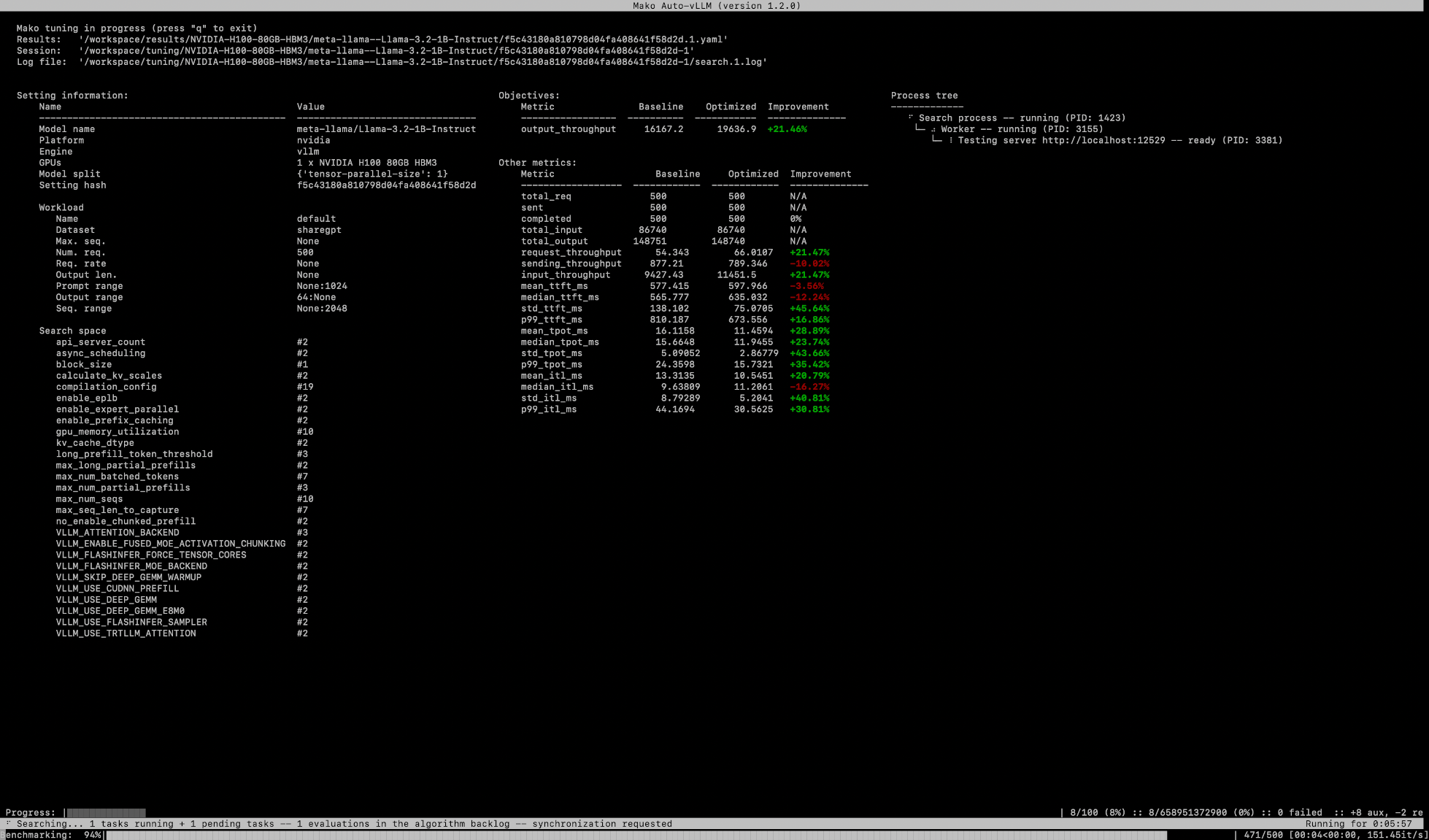Click the std_ttft_ms '+45.64%' value
The width and height of the screenshot is (1429, 840).
(809, 309)
